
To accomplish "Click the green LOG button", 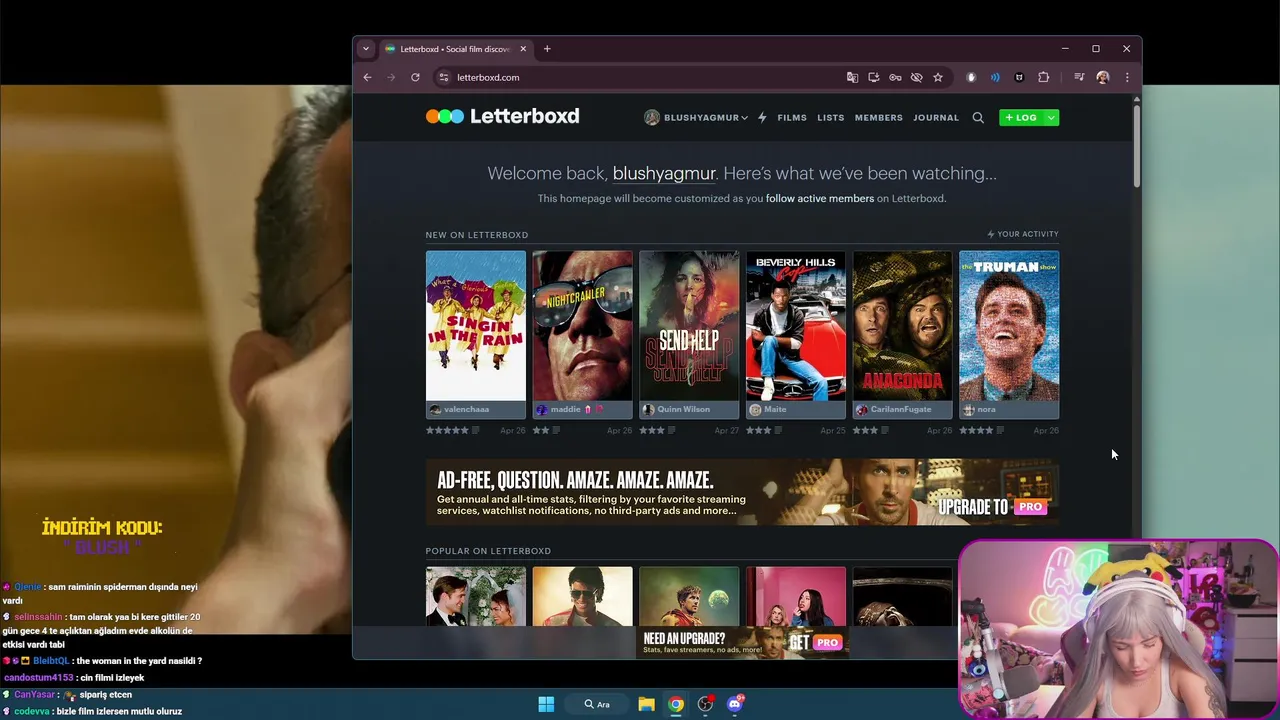I will click(x=1021, y=118).
